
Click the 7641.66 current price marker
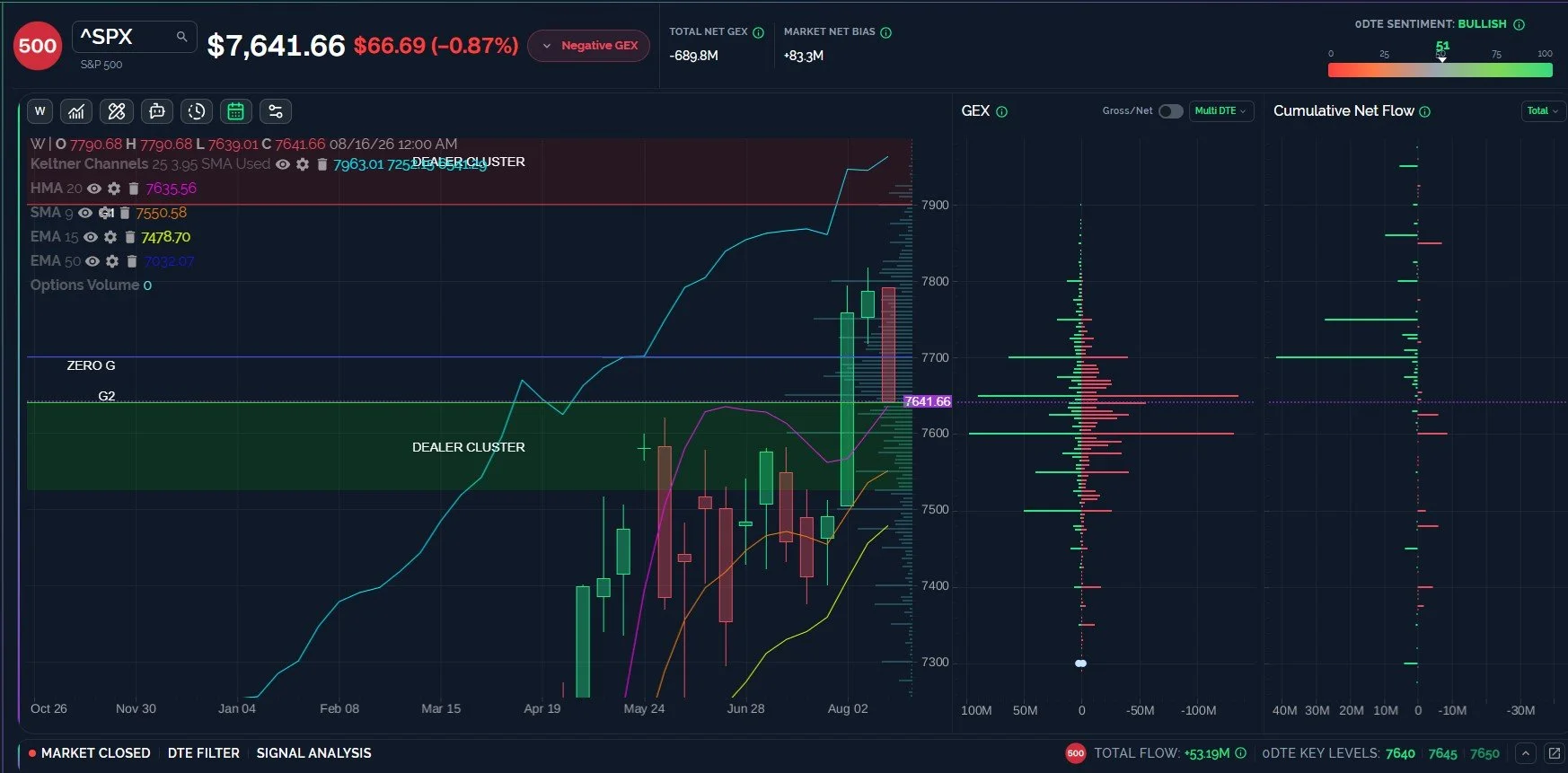click(x=928, y=401)
